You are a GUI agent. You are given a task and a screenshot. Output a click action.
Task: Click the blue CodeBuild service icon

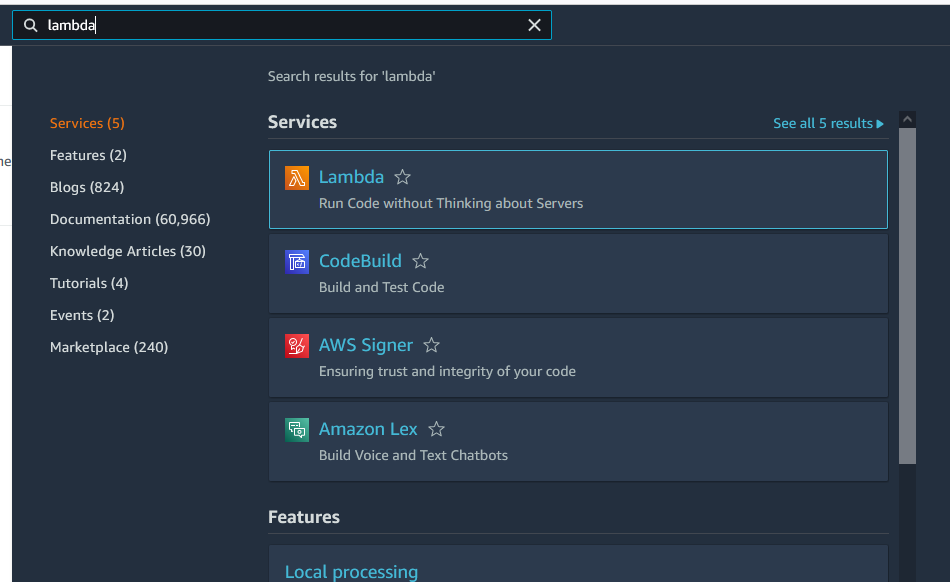[x=297, y=262]
